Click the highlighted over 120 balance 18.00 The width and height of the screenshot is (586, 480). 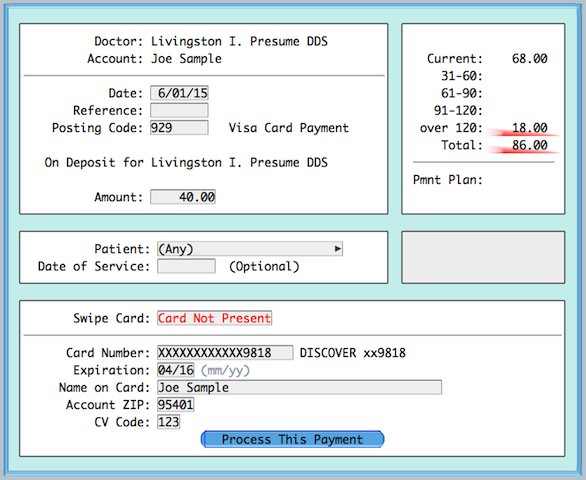click(x=529, y=128)
